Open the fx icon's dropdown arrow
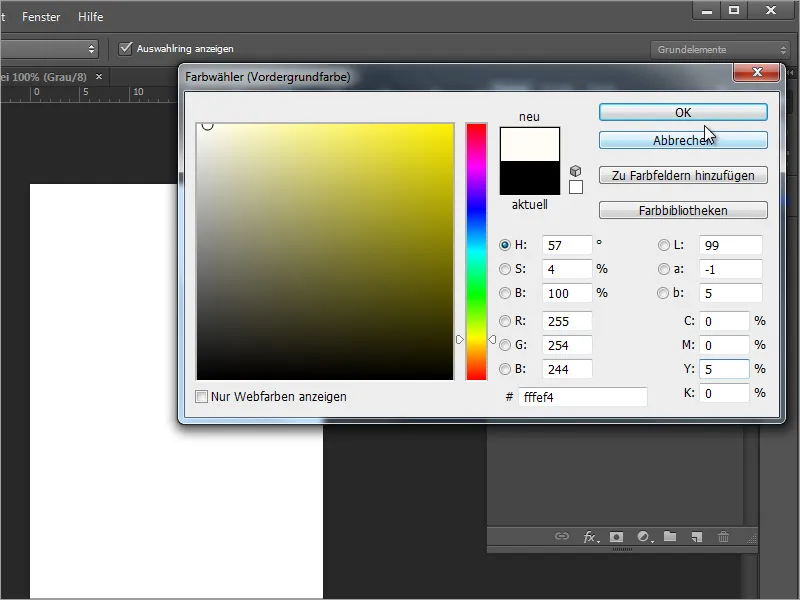800x600 pixels. 600,544
